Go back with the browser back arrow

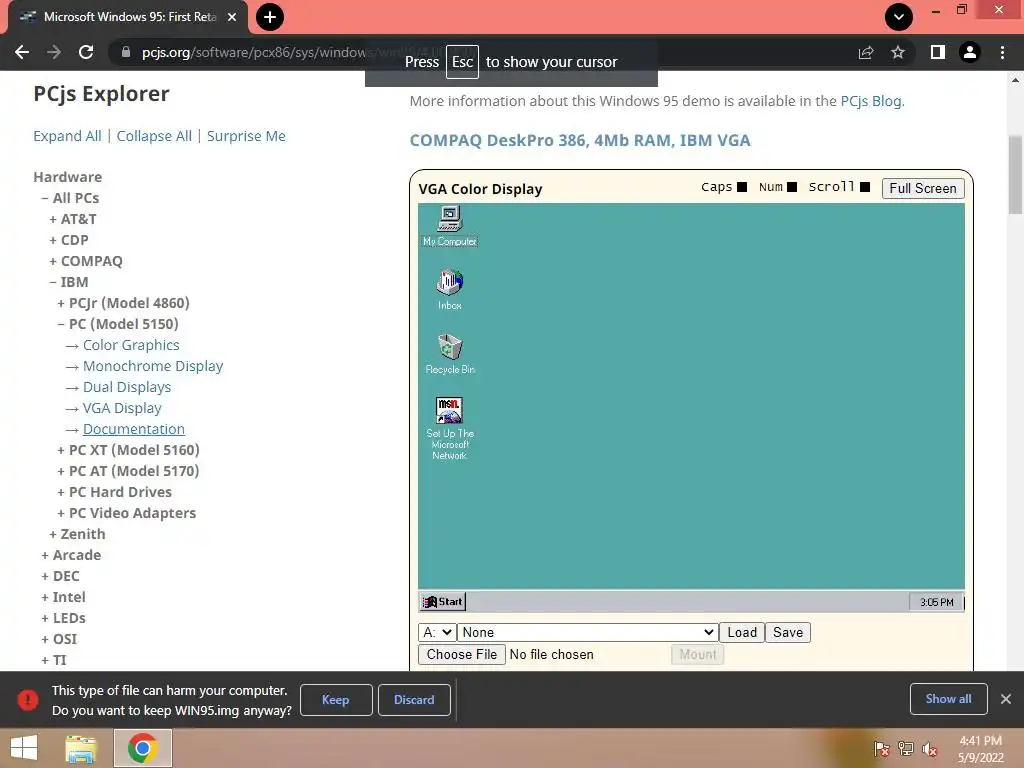[x=22, y=52]
